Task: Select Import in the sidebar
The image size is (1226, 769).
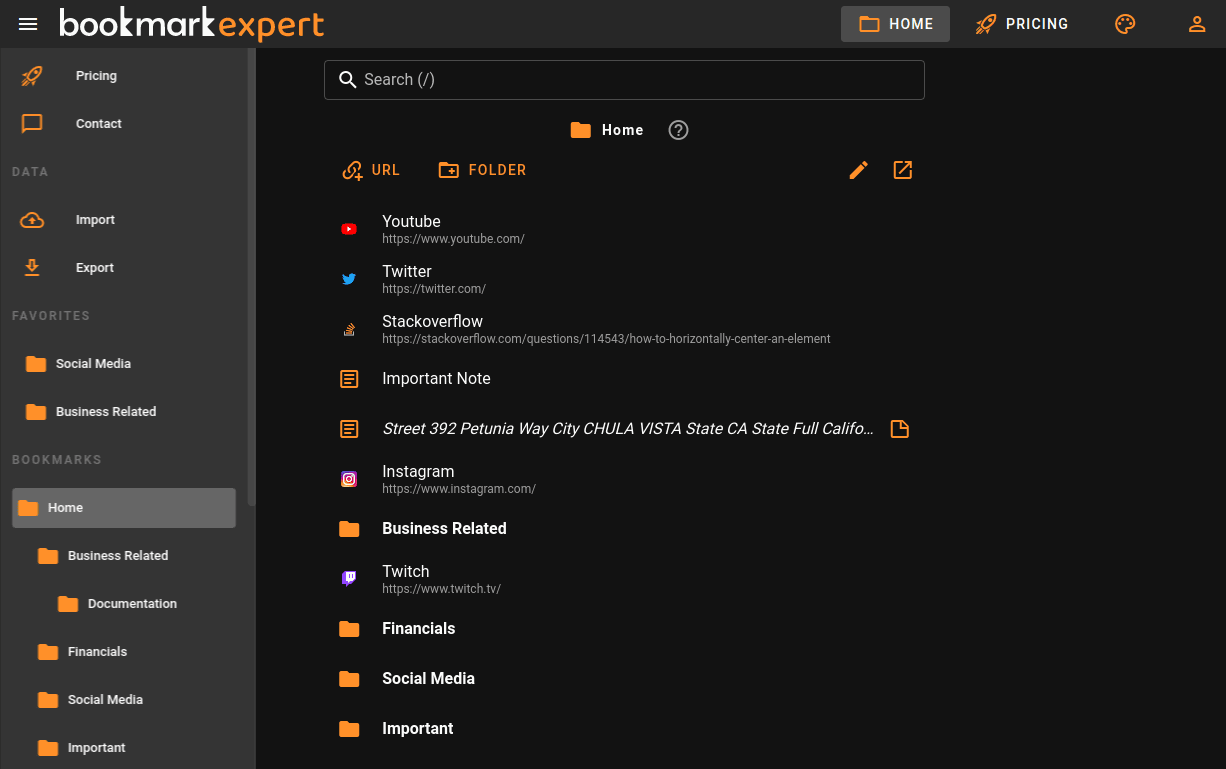Action: pyautogui.click(x=95, y=220)
